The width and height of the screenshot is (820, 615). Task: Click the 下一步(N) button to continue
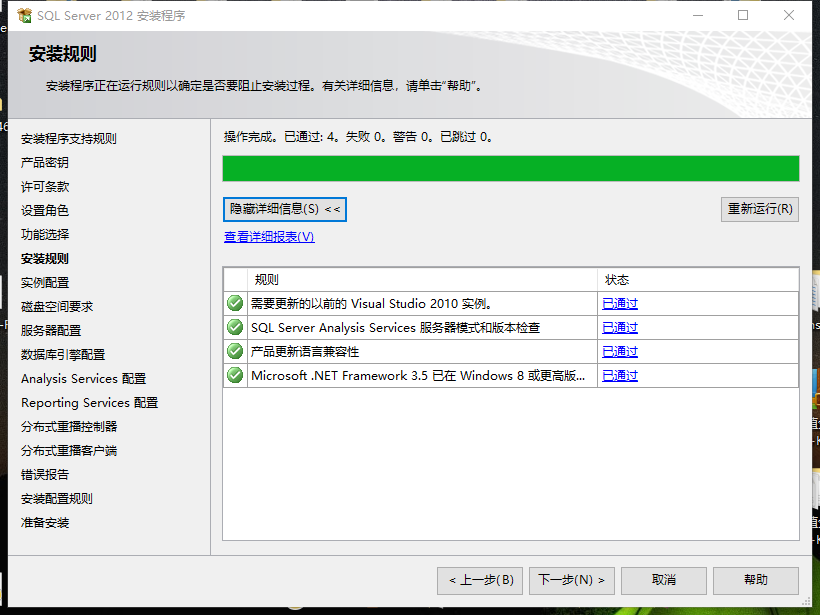pos(571,580)
